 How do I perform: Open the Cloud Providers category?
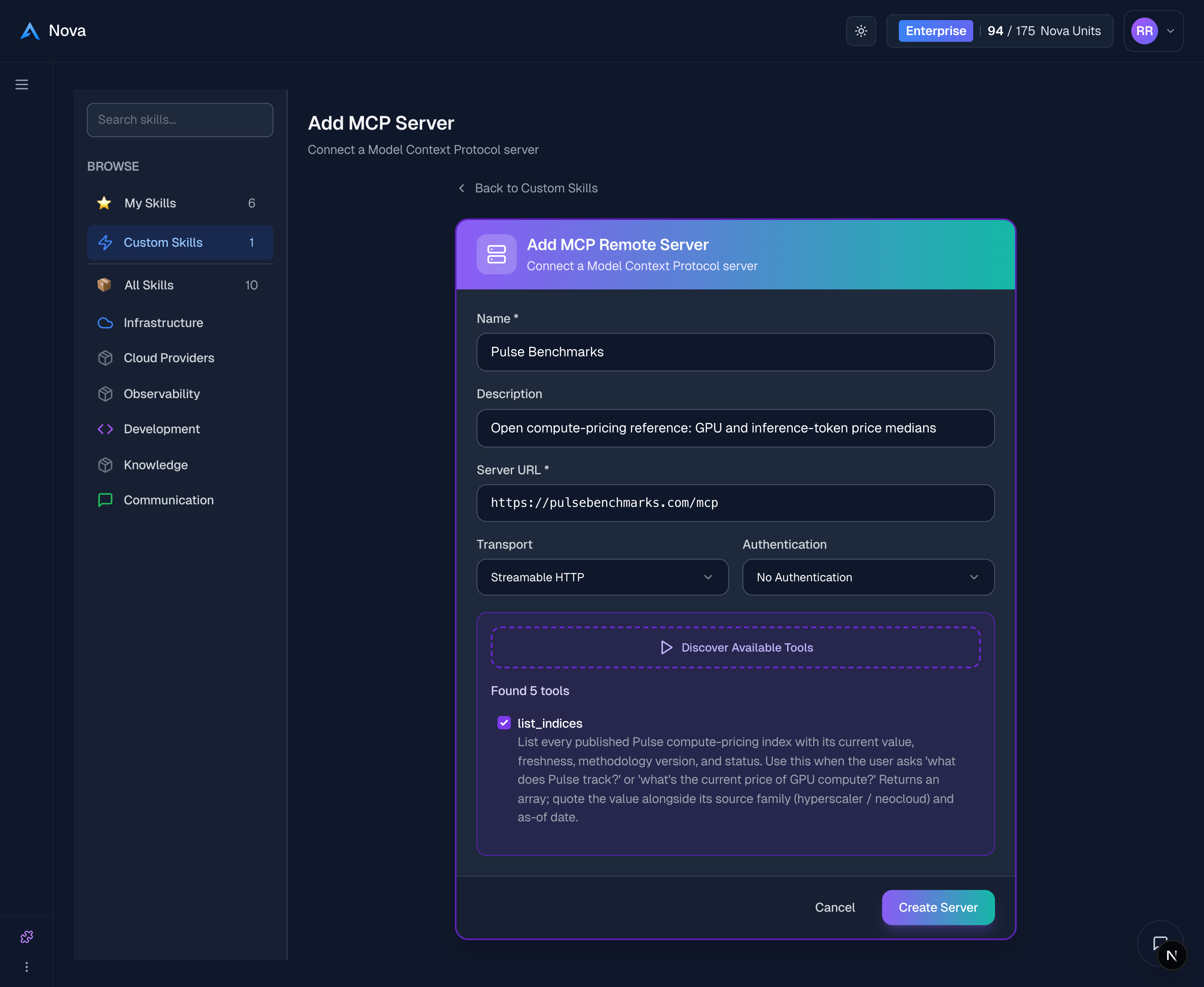tap(179, 358)
